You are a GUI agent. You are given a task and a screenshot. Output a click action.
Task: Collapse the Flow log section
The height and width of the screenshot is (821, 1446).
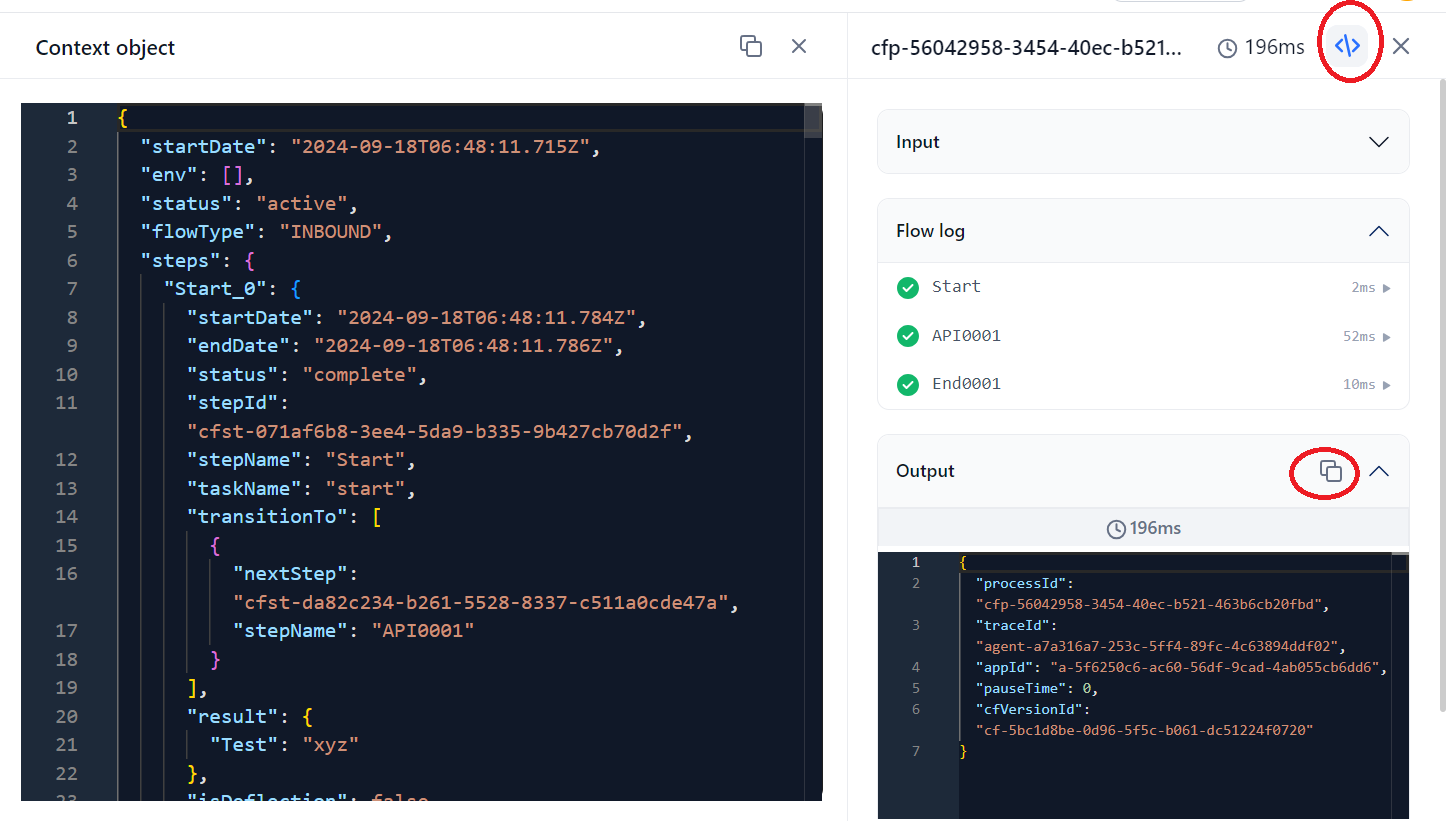[x=1378, y=231]
